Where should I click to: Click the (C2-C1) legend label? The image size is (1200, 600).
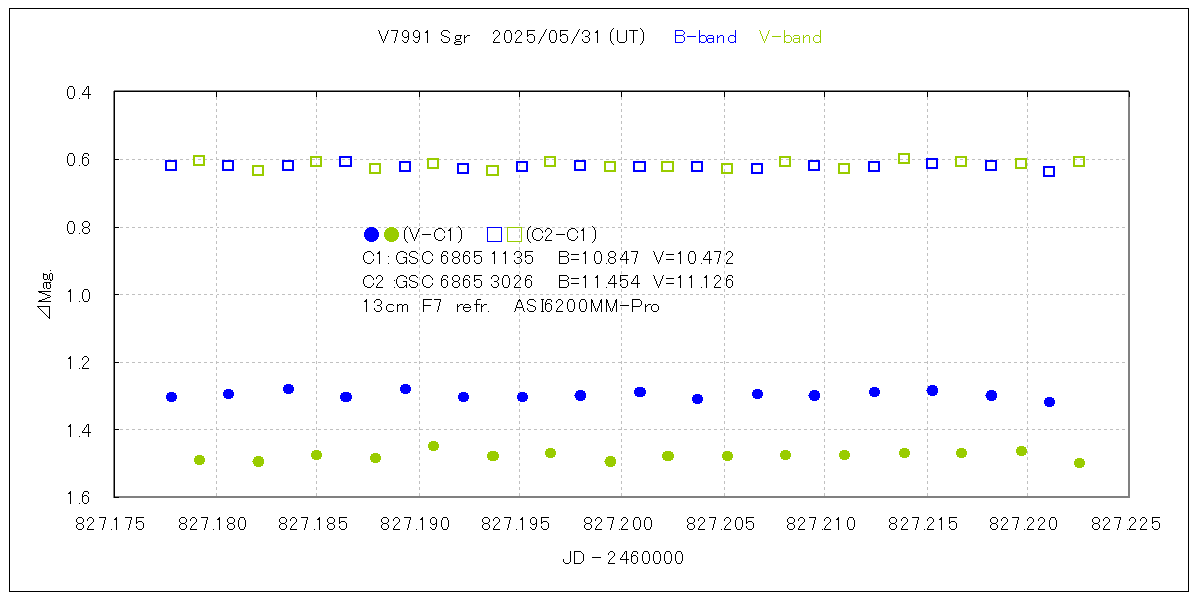(x=561, y=235)
